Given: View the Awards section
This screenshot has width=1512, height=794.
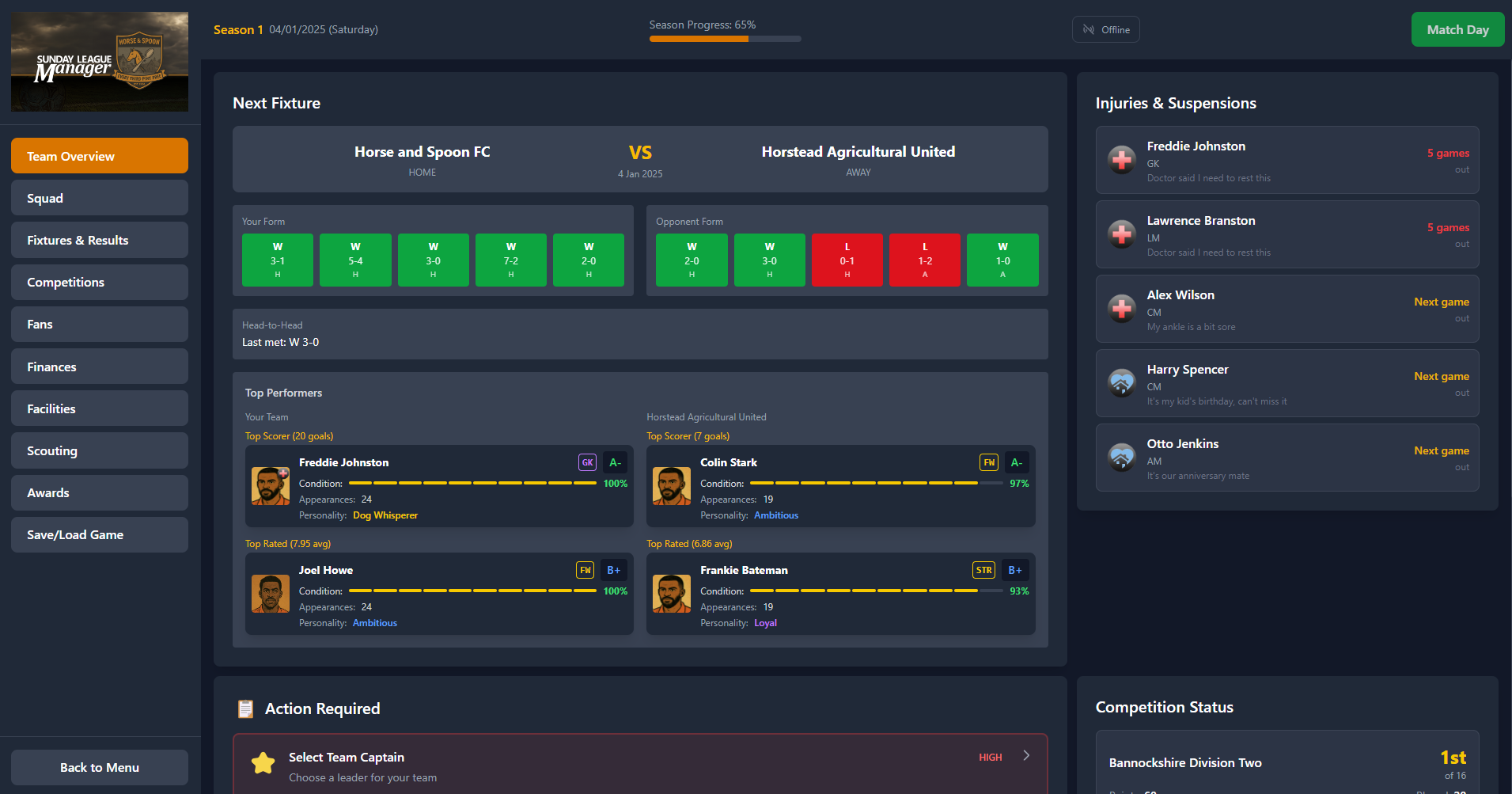Looking at the screenshot, I should pyautogui.click(x=100, y=492).
